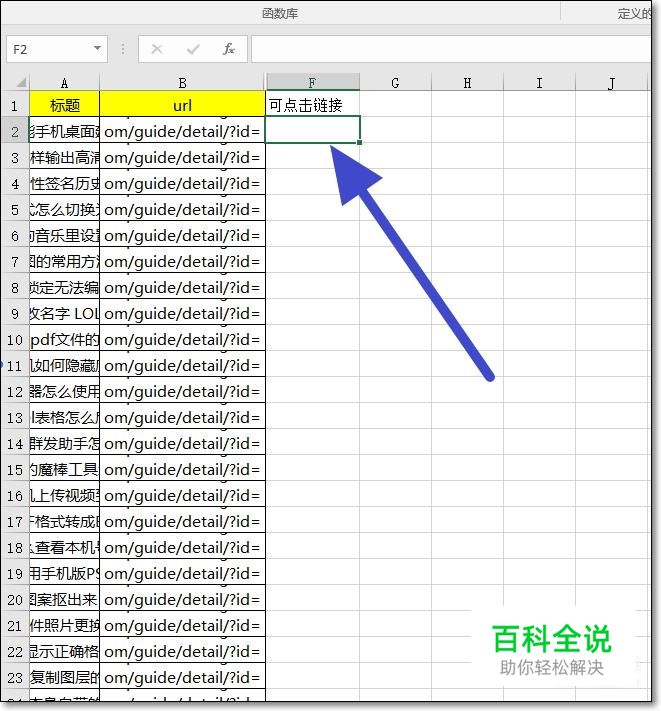The width and height of the screenshot is (661, 711).
Task: Click formula bar expand dots handle
Action: pyautogui.click(x=123, y=49)
